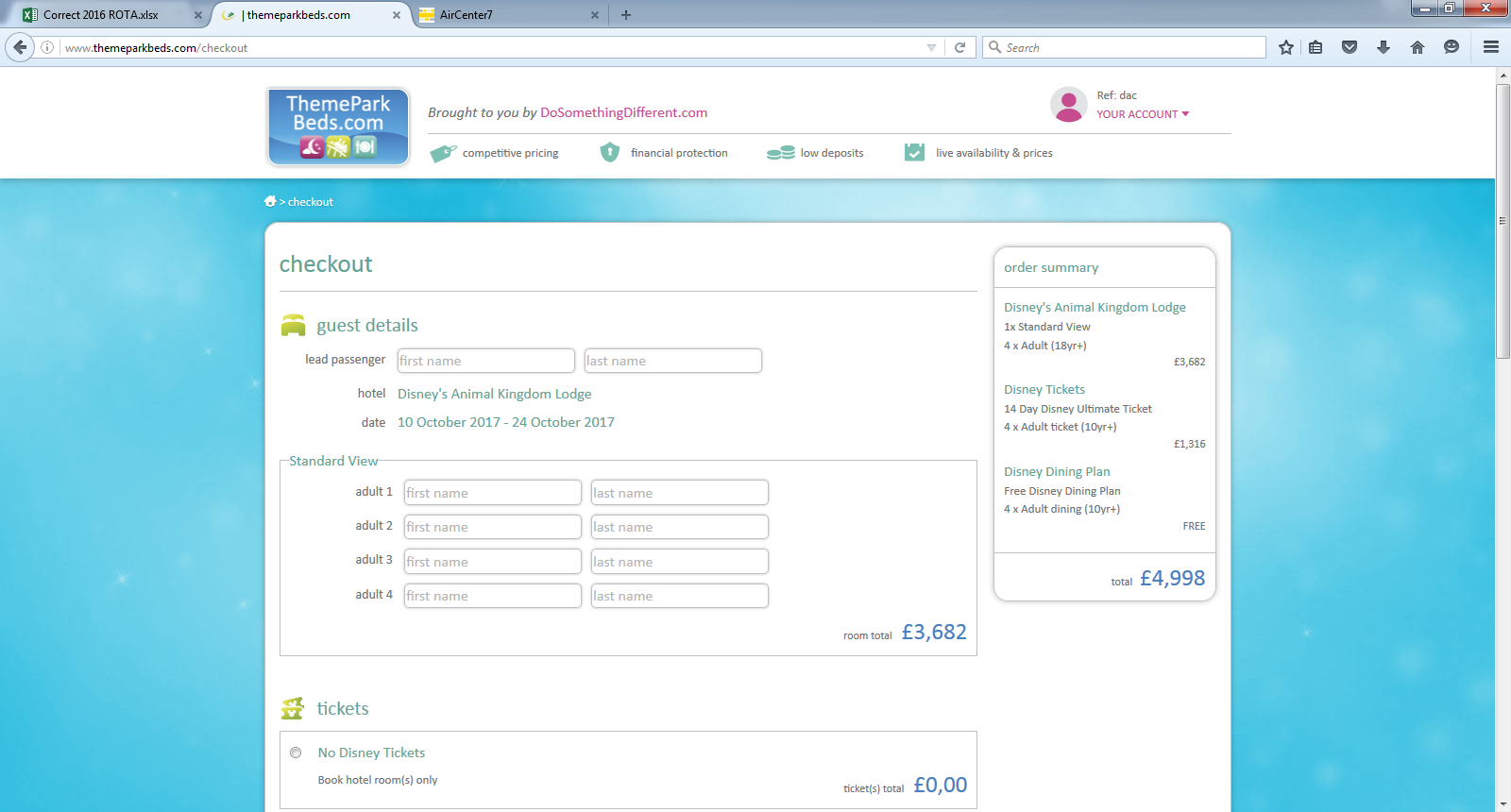
Task: Open the address bar history dropdown arrow
Action: click(931, 47)
